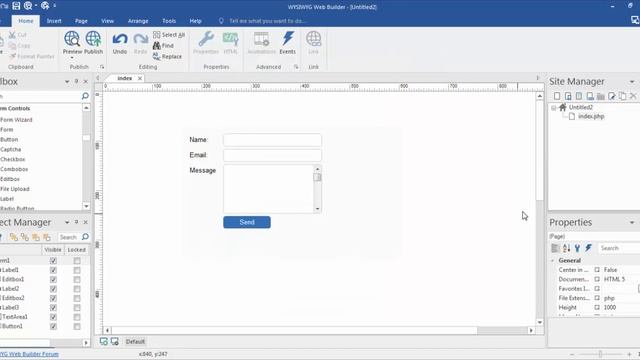Toggle Visible checkbox for TextArea1
Image resolution: width=640 pixels, height=360 pixels.
point(53,317)
